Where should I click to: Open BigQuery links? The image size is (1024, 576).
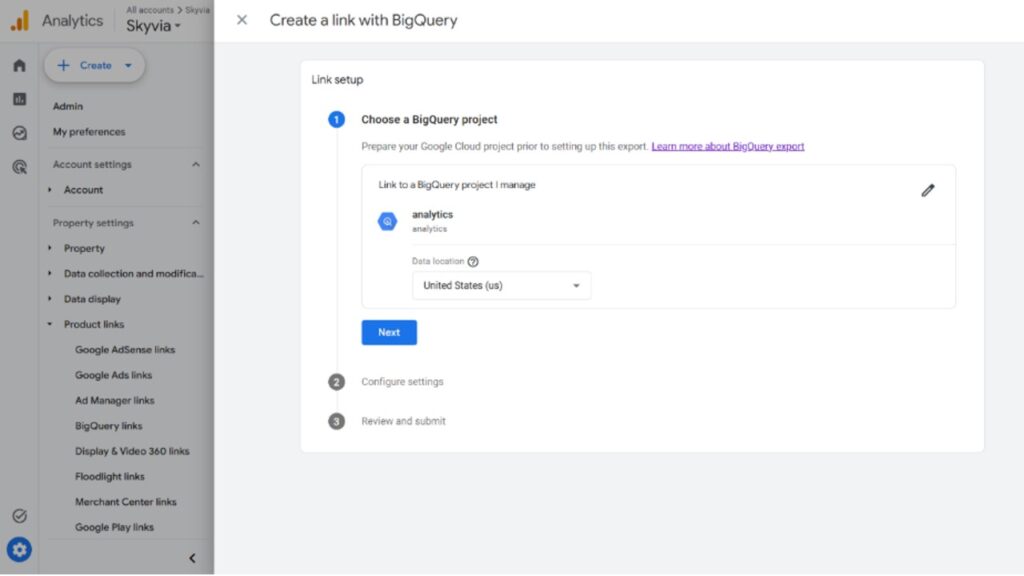coord(108,426)
